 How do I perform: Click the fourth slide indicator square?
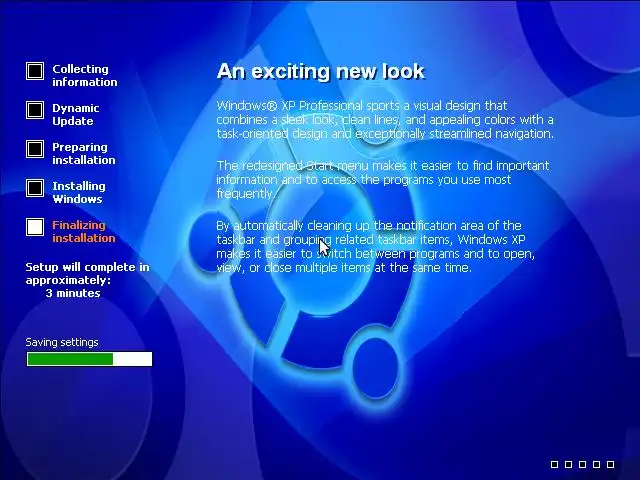[596, 464]
